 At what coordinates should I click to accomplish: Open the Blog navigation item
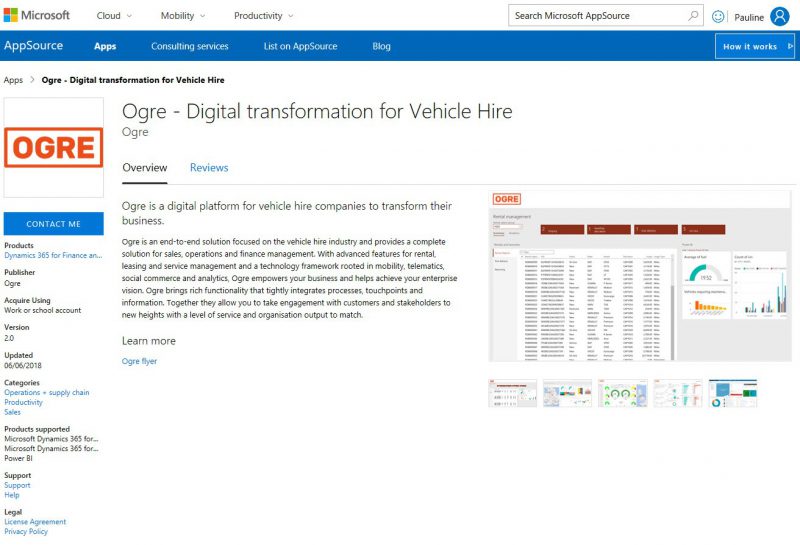381,46
